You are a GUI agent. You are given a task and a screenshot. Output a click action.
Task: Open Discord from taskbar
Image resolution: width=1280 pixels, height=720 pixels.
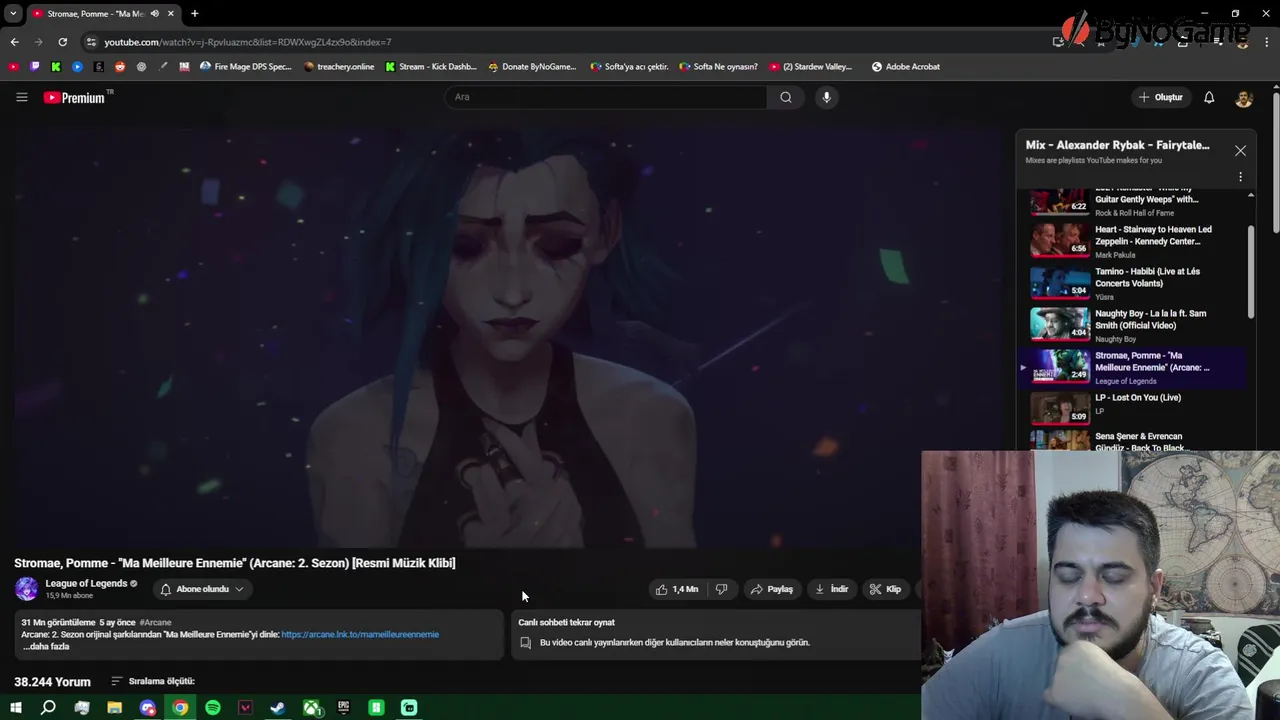[148, 708]
